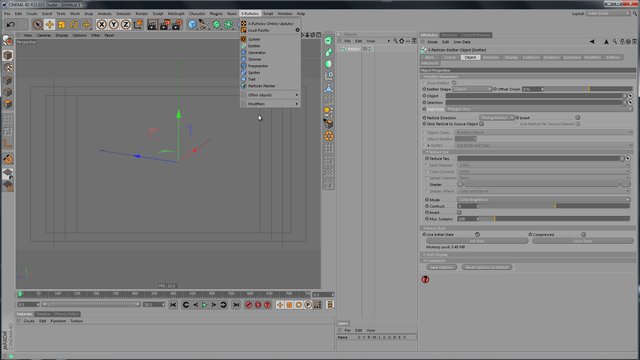Choose System from X-Particles menu
640x360 pixels.
point(271,39)
